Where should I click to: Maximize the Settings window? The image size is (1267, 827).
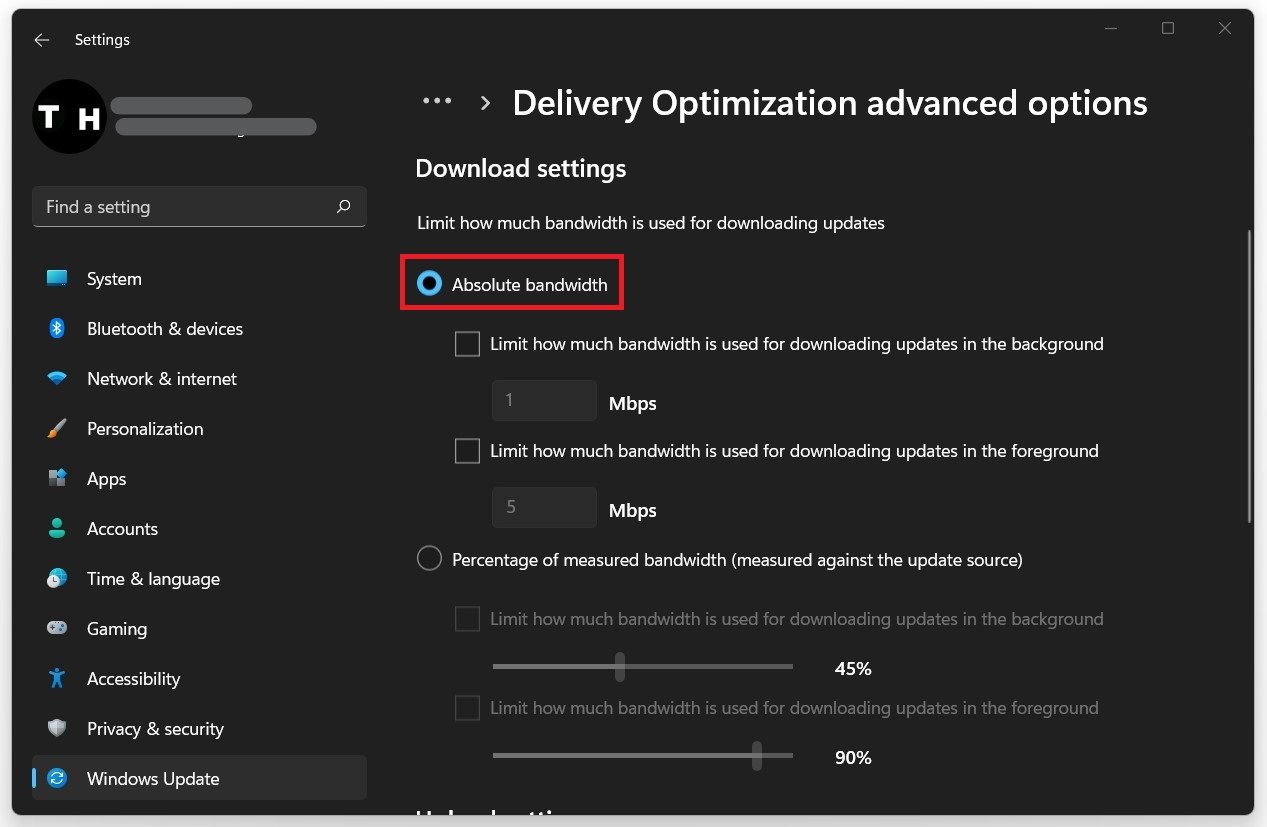pyautogui.click(x=1168, y=29)
